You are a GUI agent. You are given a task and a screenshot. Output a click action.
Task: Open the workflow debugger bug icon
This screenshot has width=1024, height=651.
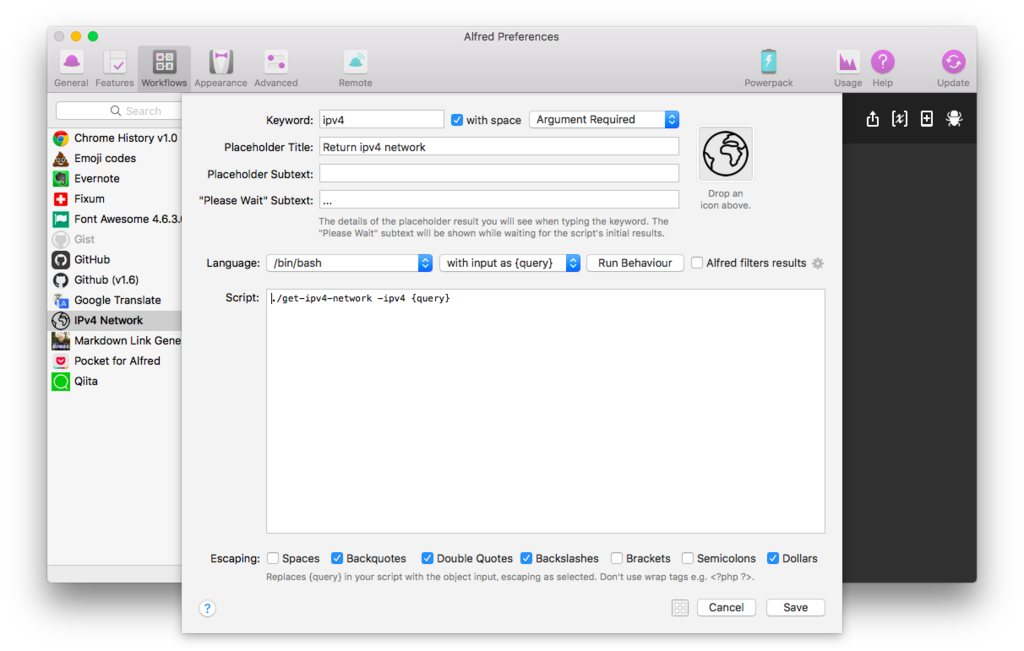point(954,119)
